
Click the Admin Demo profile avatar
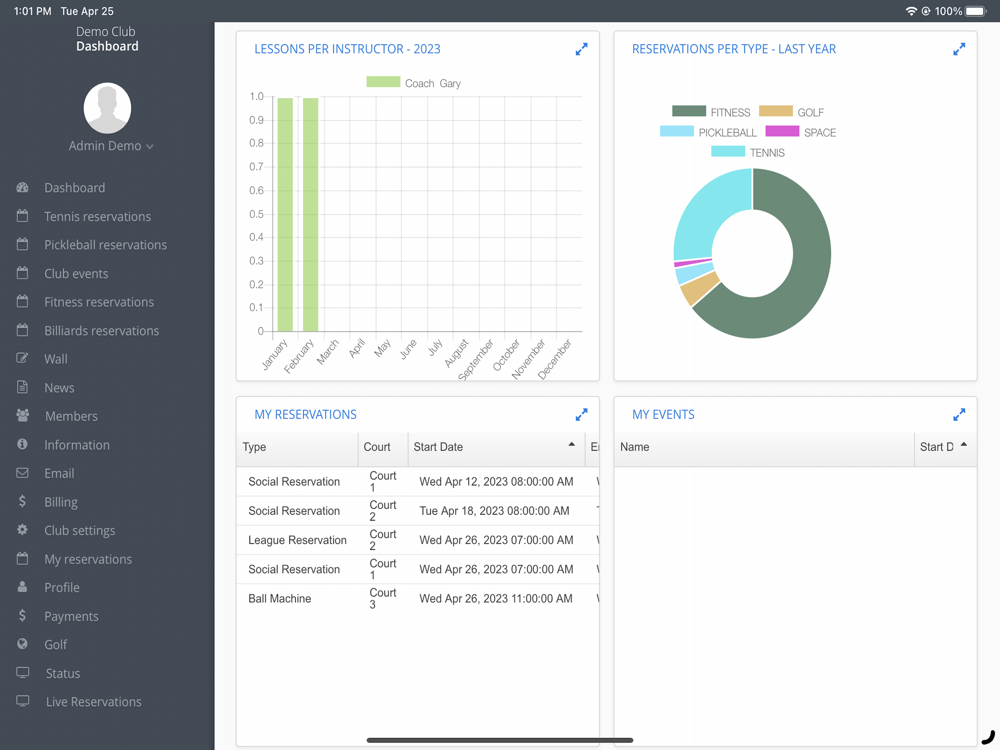tap(107, 108)
